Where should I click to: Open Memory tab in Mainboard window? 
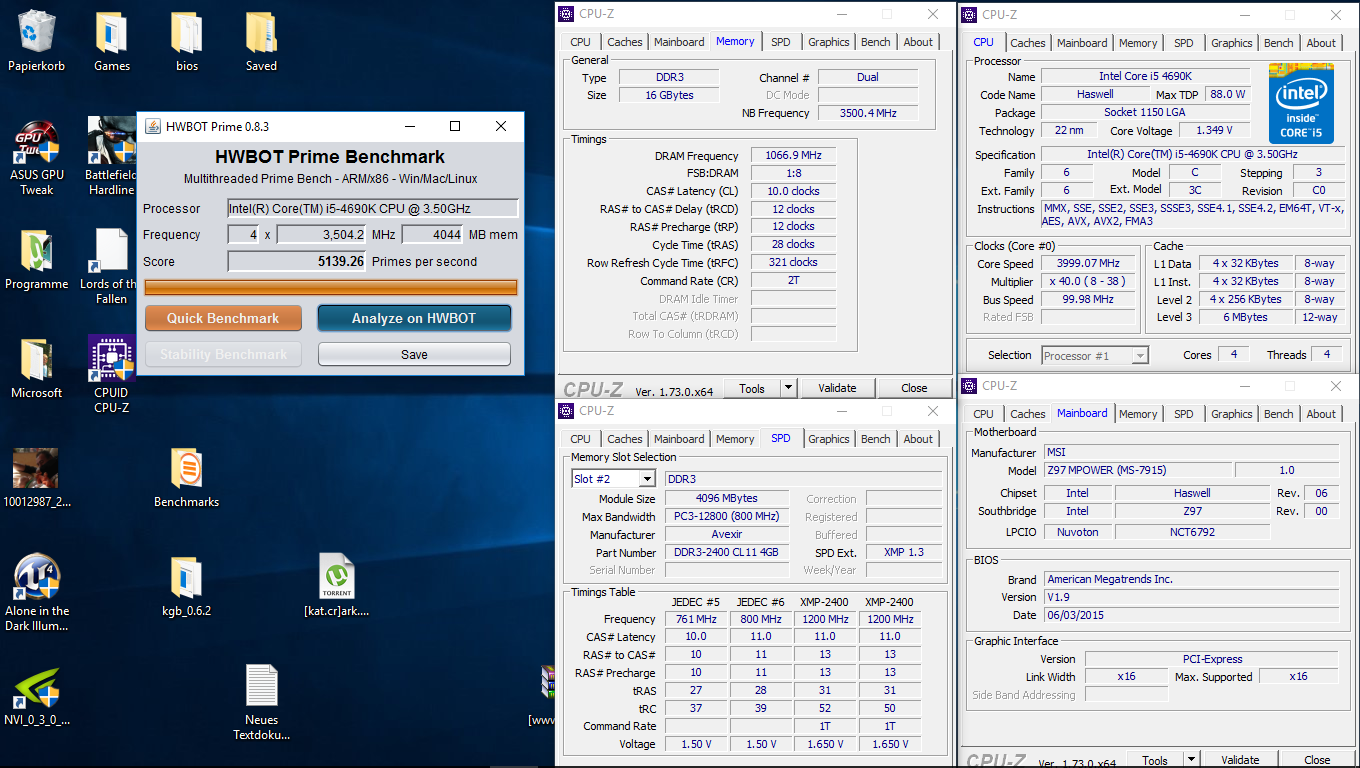tap(1138, 414)
